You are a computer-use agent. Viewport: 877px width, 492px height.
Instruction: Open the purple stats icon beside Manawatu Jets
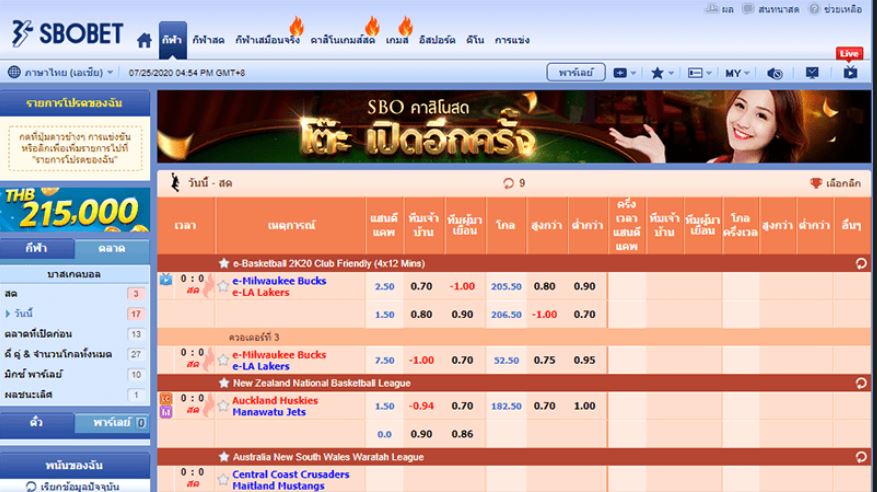pyautogui.click(x=166, y=412)
